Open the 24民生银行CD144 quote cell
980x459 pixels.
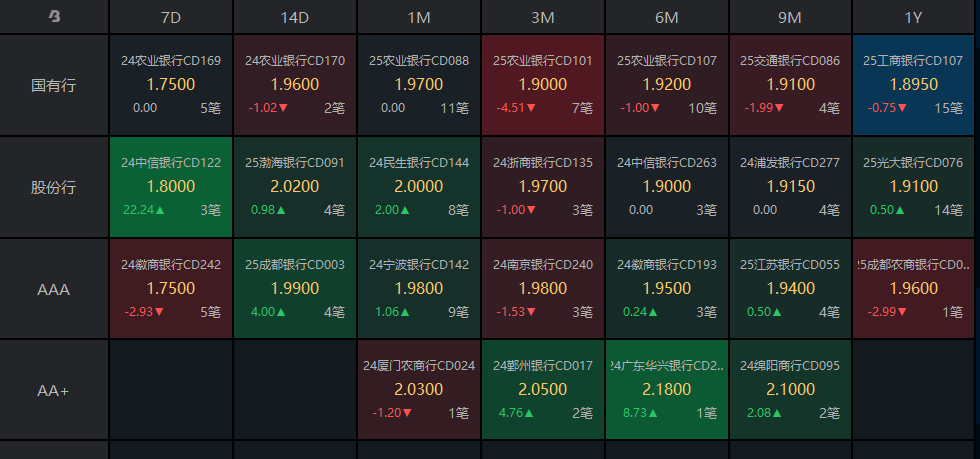[x=418, y=187]
